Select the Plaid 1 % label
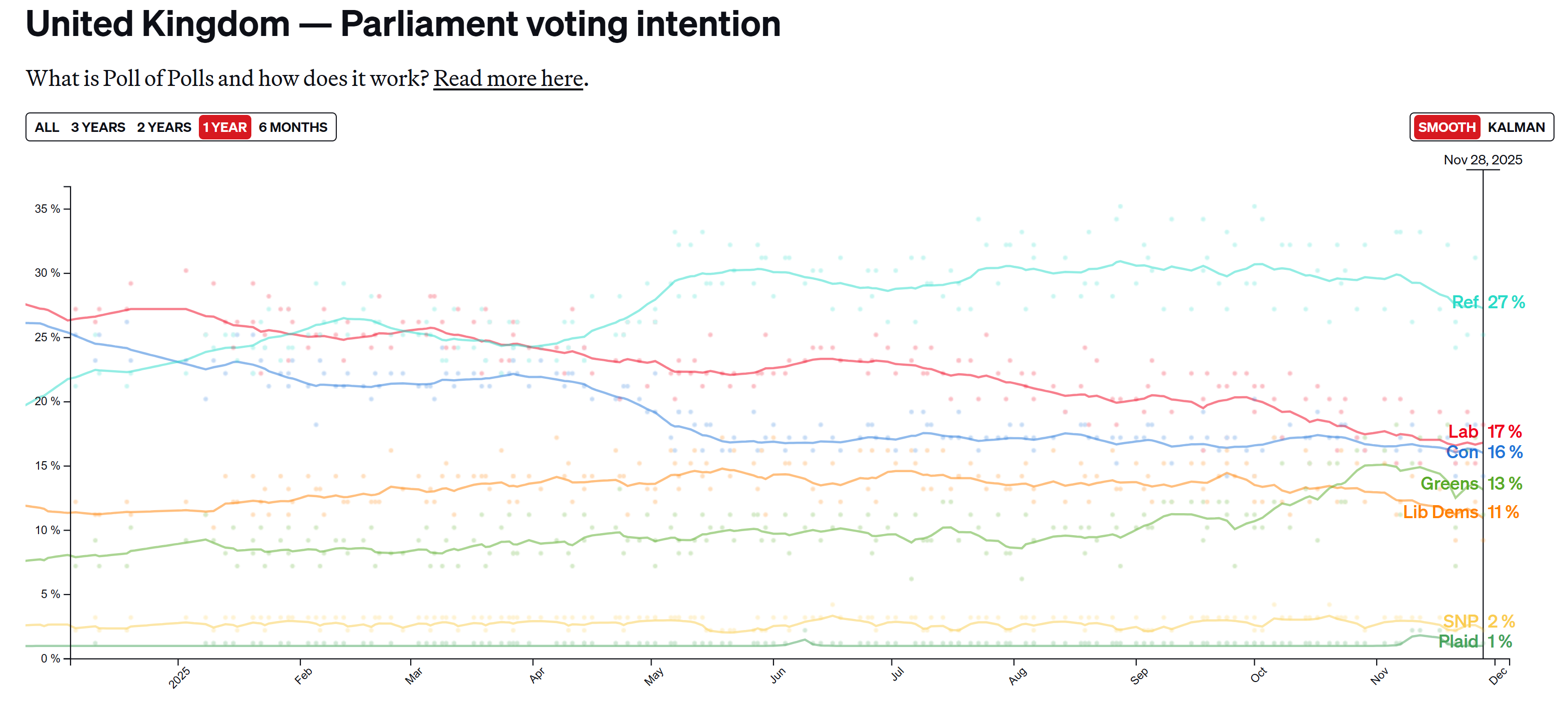 [1475, 641]
